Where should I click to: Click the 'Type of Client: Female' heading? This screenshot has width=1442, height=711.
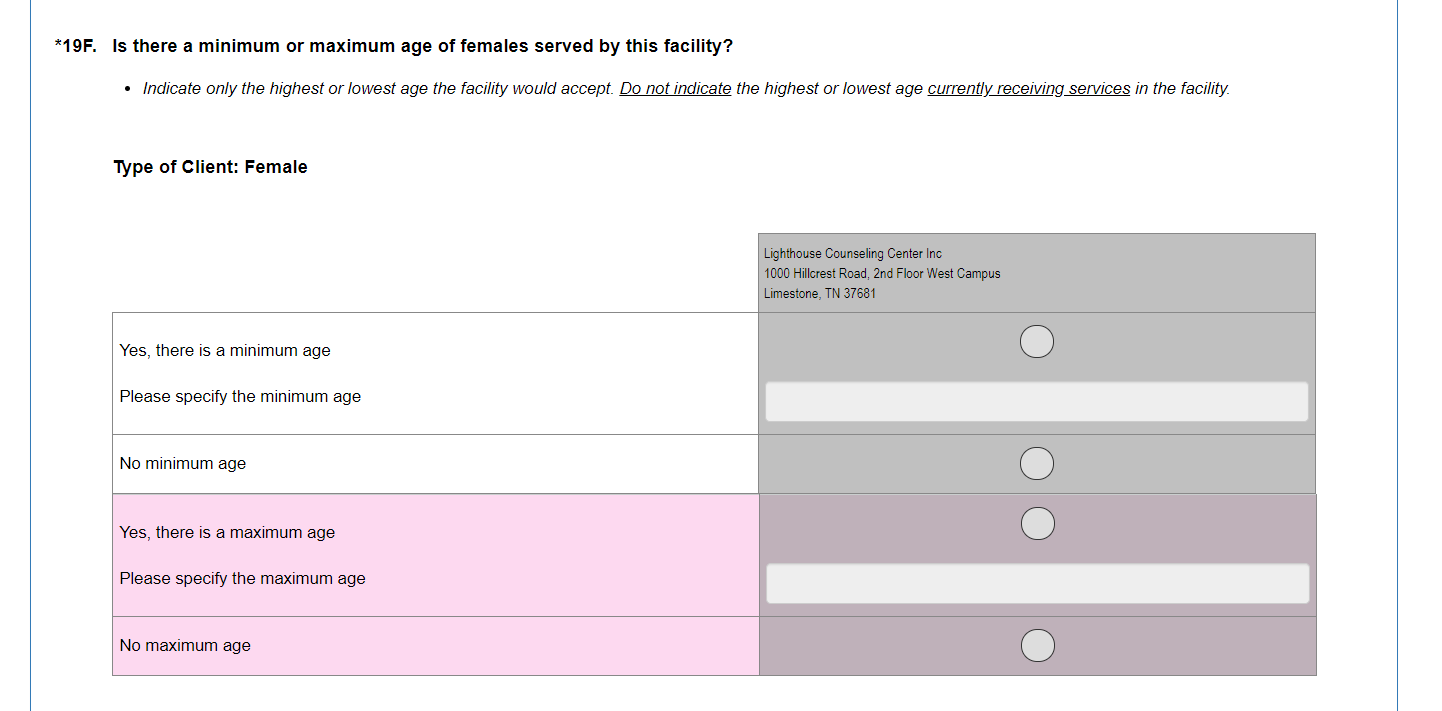coord(210,167)
